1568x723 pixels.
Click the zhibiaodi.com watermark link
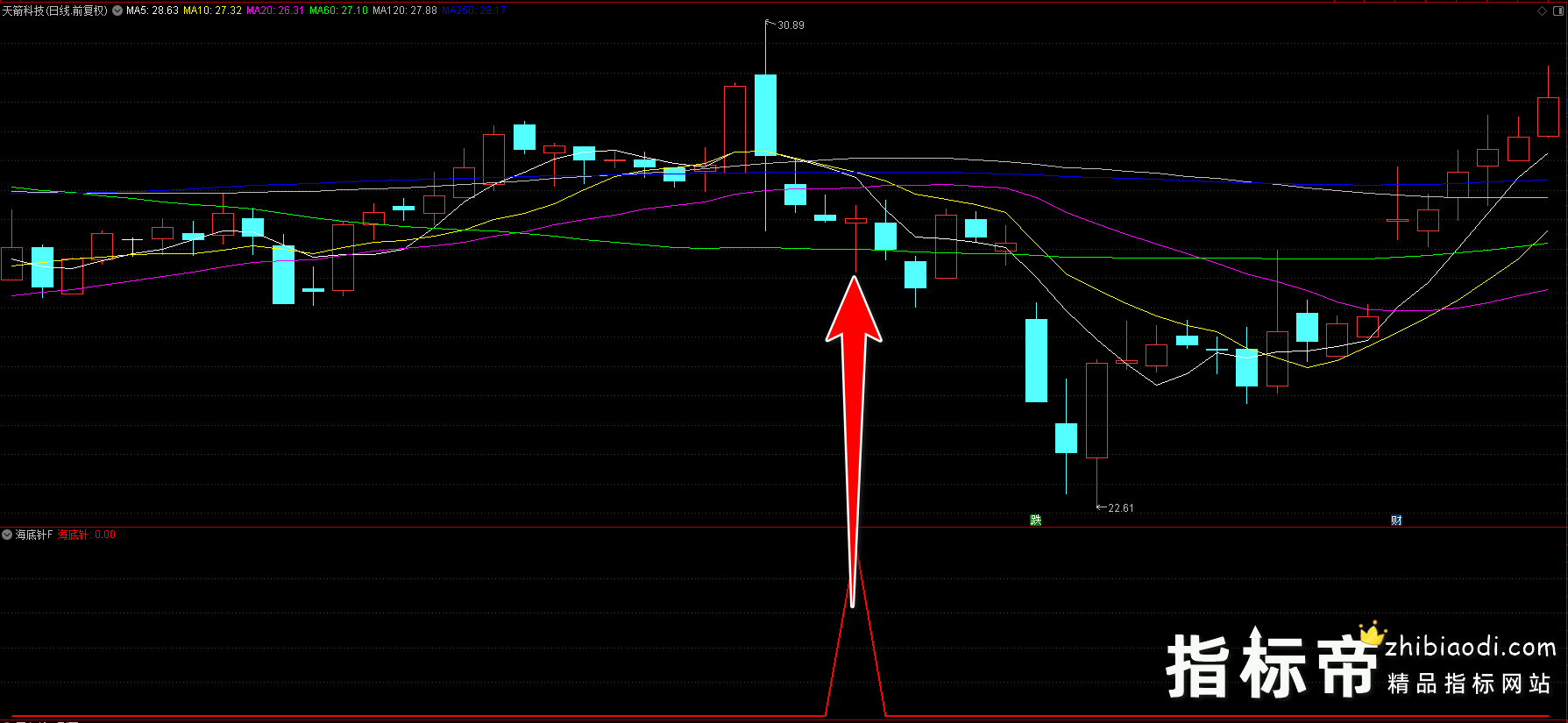pyautogui.click(x=1470, y=648)
